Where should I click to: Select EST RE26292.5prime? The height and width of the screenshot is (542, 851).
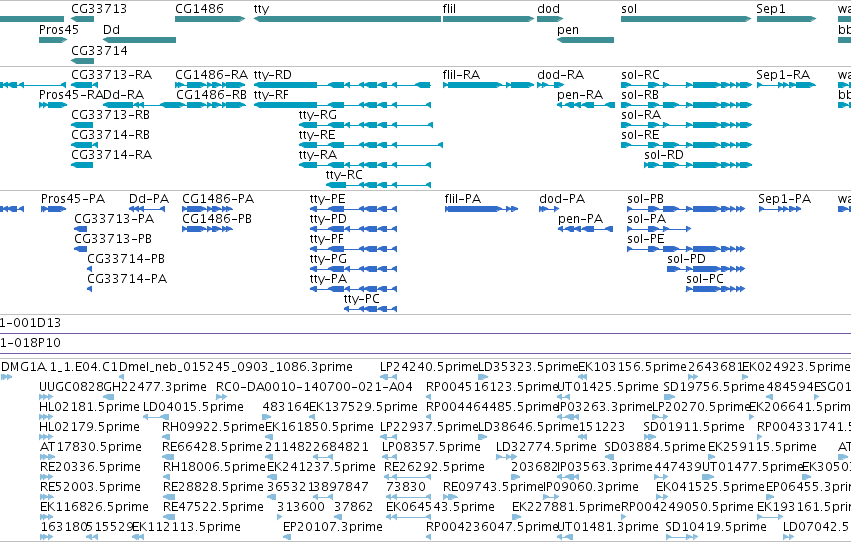(434, 467)
